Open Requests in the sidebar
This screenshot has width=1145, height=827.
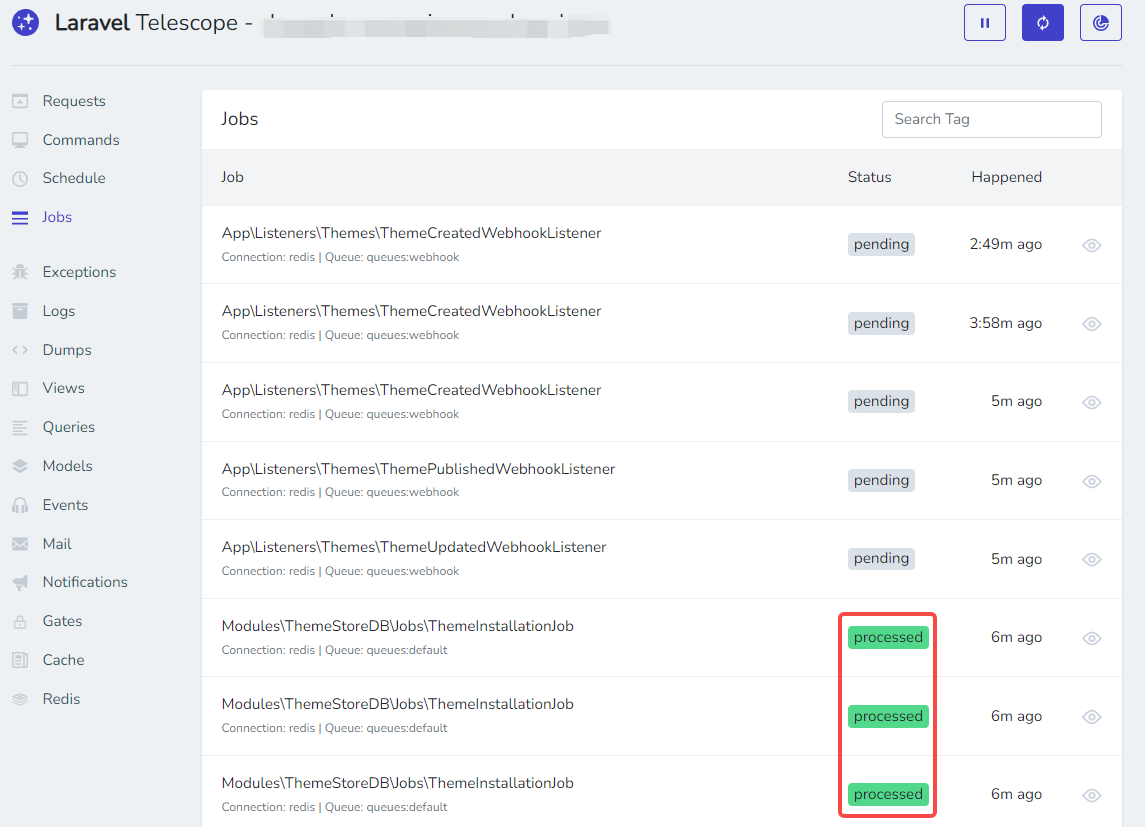73,101
